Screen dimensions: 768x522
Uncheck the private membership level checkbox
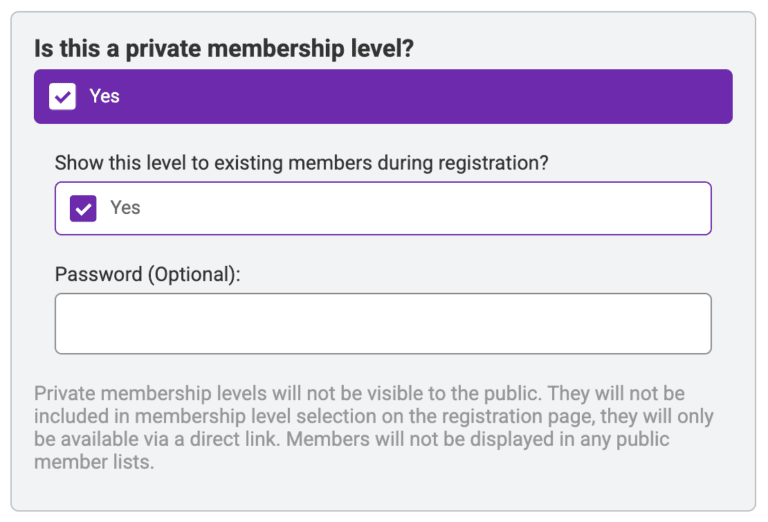pos(62,96)
